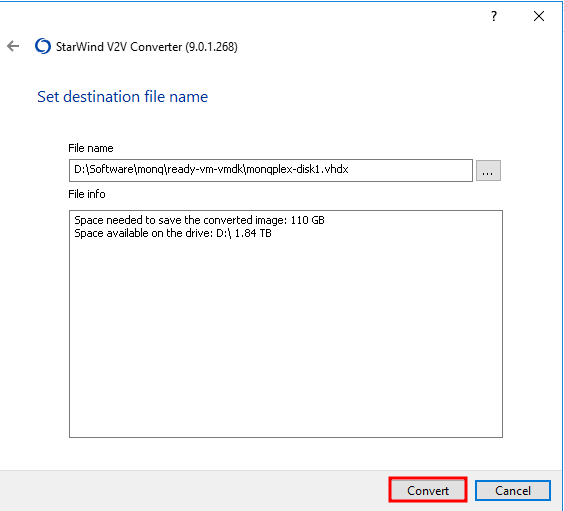564x511 pixels.
Task: Select the 'Space needed to save' line
Action: point(199,220)
